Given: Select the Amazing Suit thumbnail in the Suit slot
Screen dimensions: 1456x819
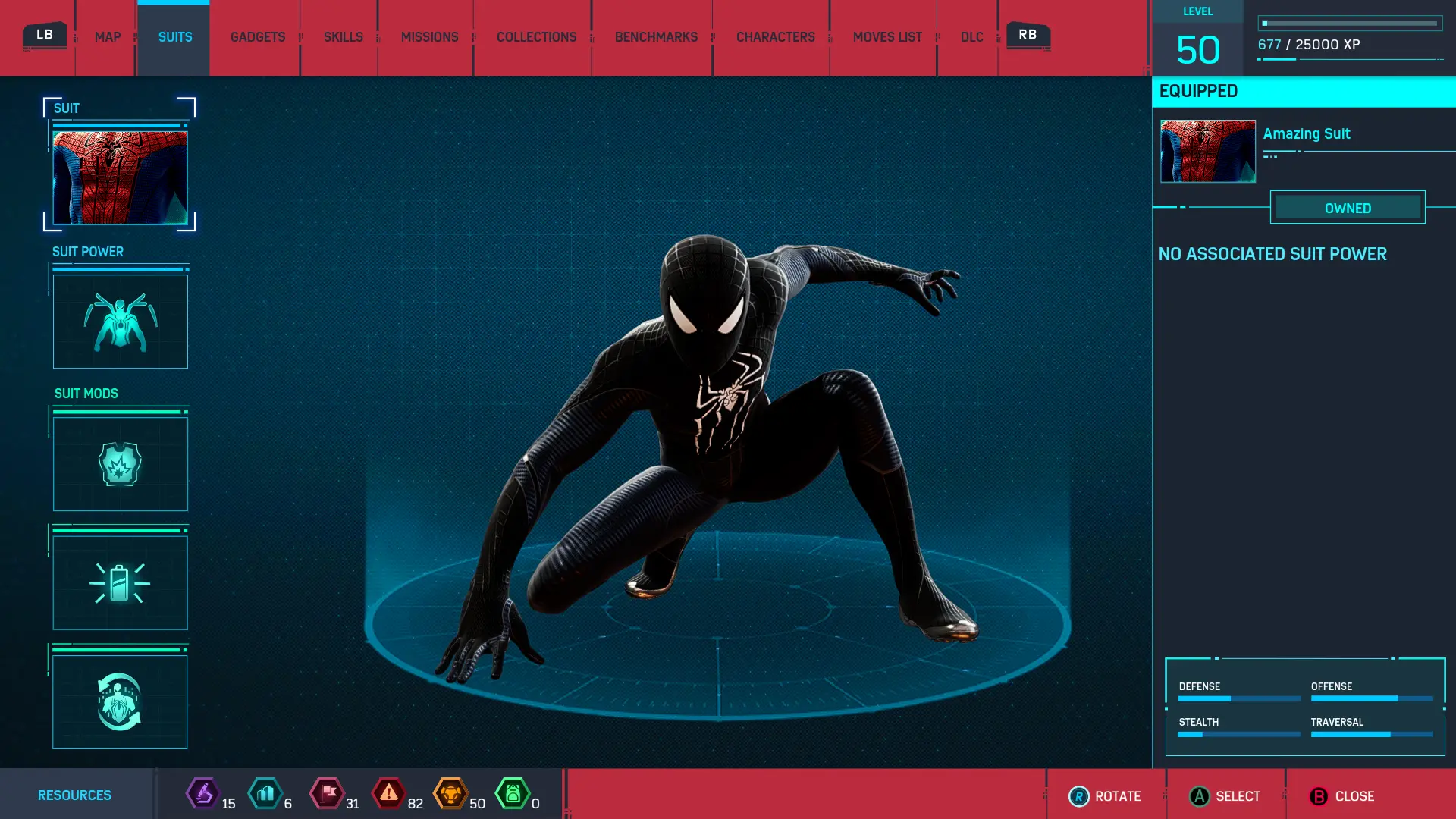Looking at the screenshot, I should tap(120, 177).
